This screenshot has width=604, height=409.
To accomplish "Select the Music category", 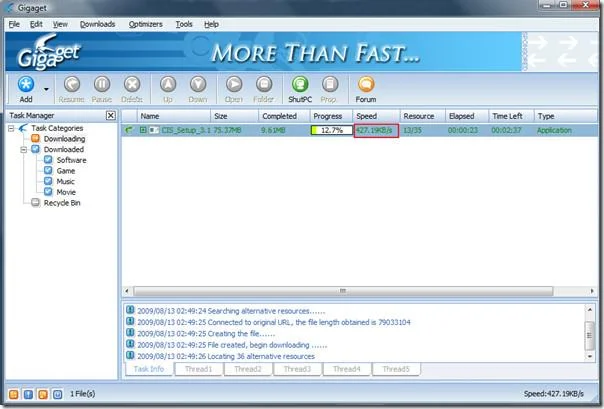I will tap(65, 181).
